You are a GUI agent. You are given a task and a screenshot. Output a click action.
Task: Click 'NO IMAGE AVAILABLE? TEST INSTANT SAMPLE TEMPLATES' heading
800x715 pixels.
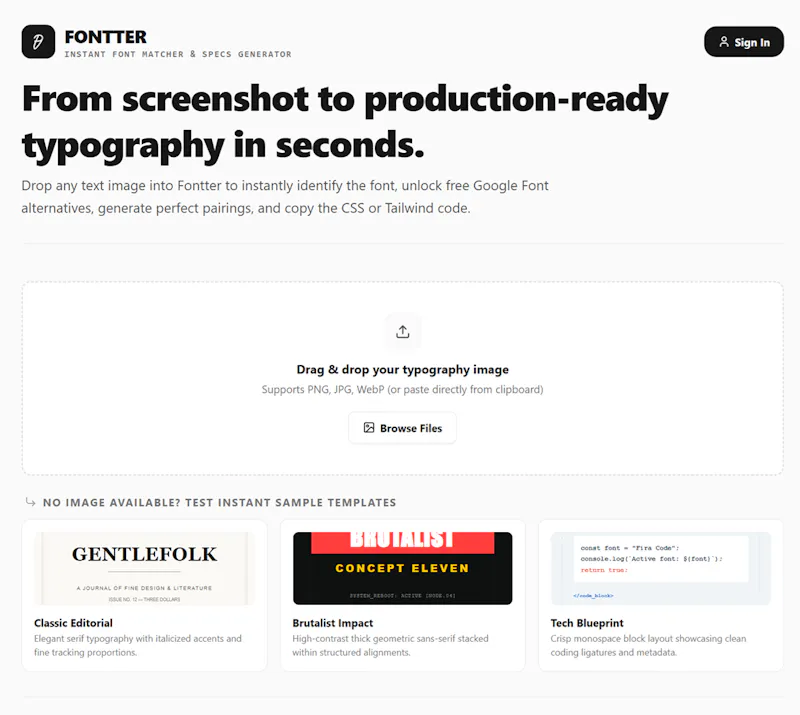tap(219, 502)
